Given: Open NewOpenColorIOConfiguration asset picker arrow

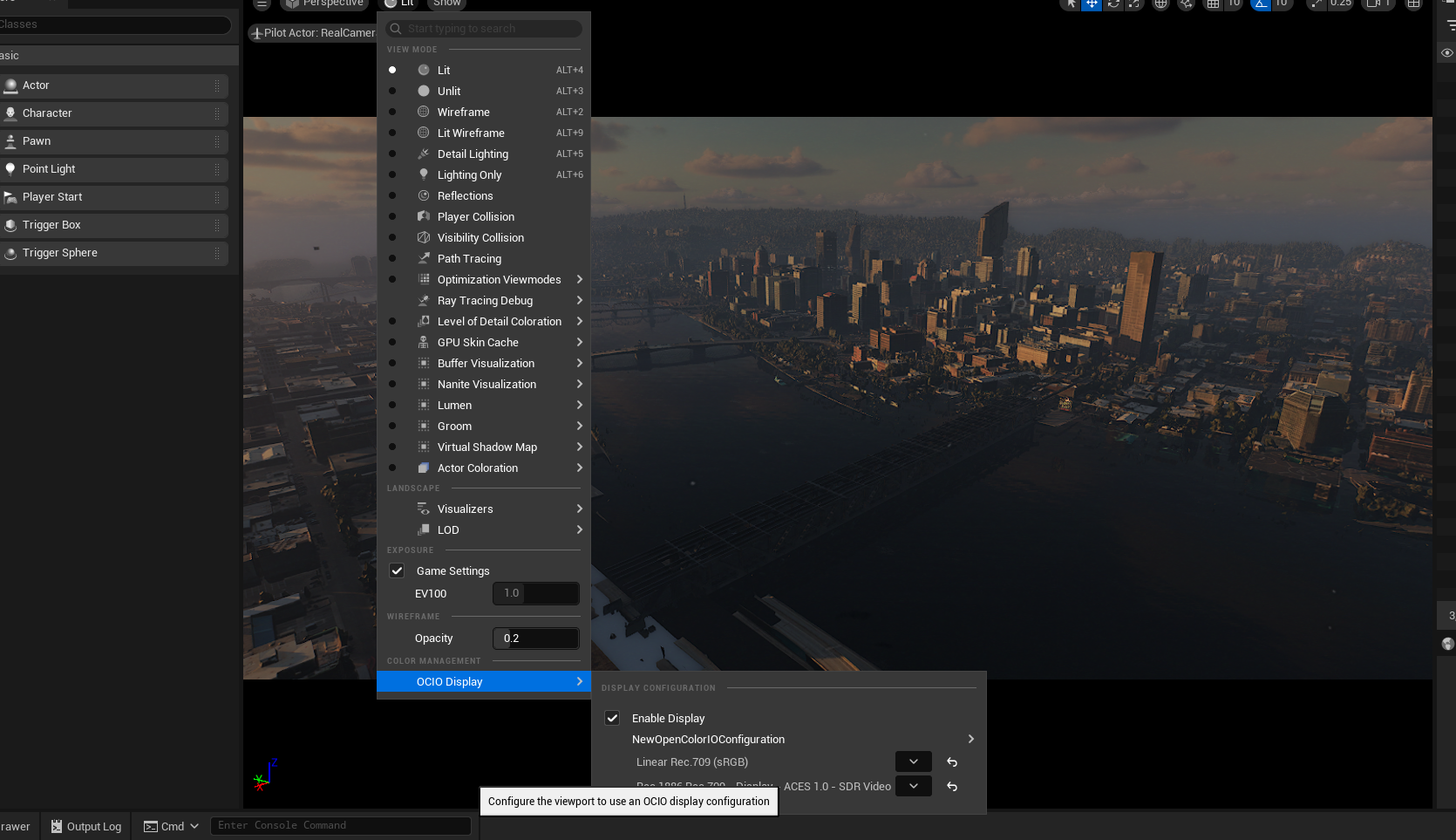Looking at the screenshot, I should [x=970, y=739].
